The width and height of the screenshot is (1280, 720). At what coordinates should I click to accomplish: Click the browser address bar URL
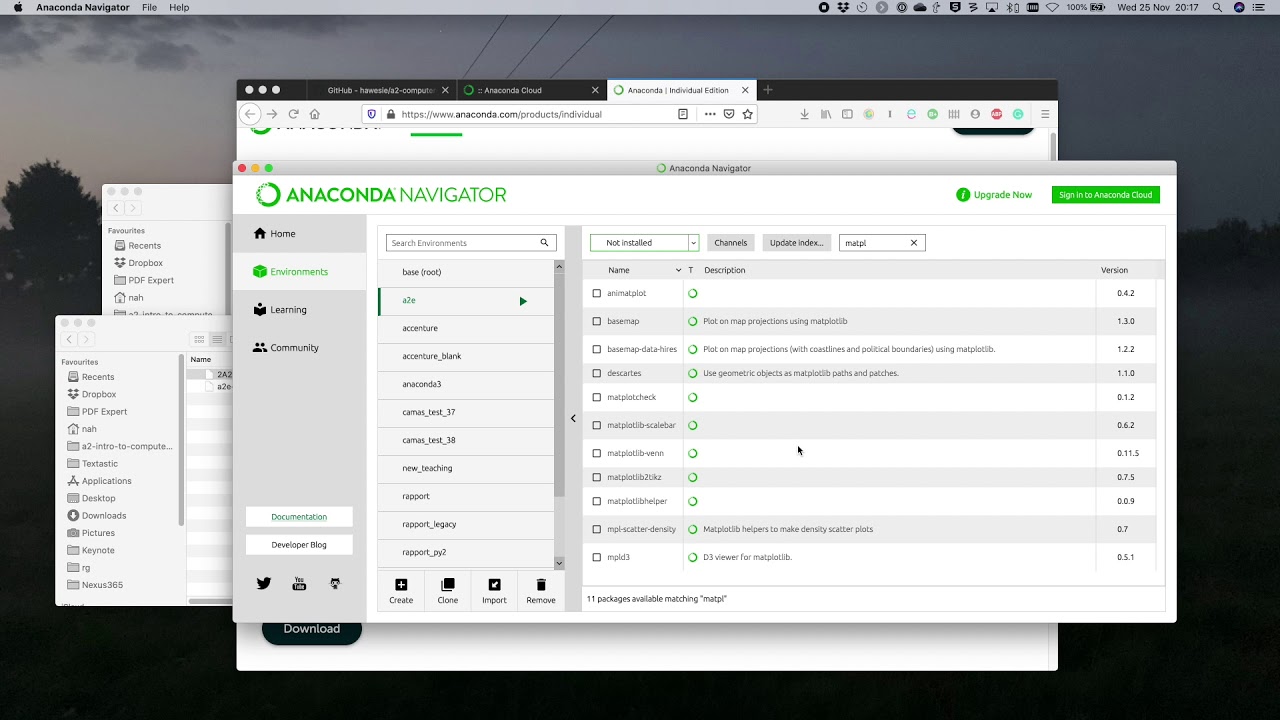[502, 114]
